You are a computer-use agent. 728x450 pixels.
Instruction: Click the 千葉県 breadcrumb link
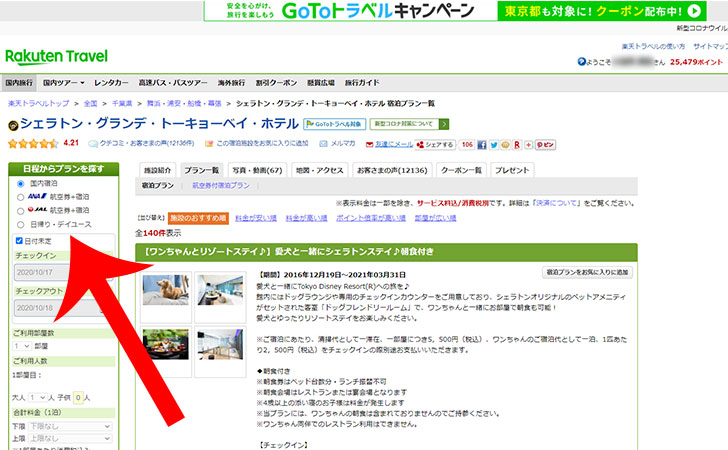[122, 104]
